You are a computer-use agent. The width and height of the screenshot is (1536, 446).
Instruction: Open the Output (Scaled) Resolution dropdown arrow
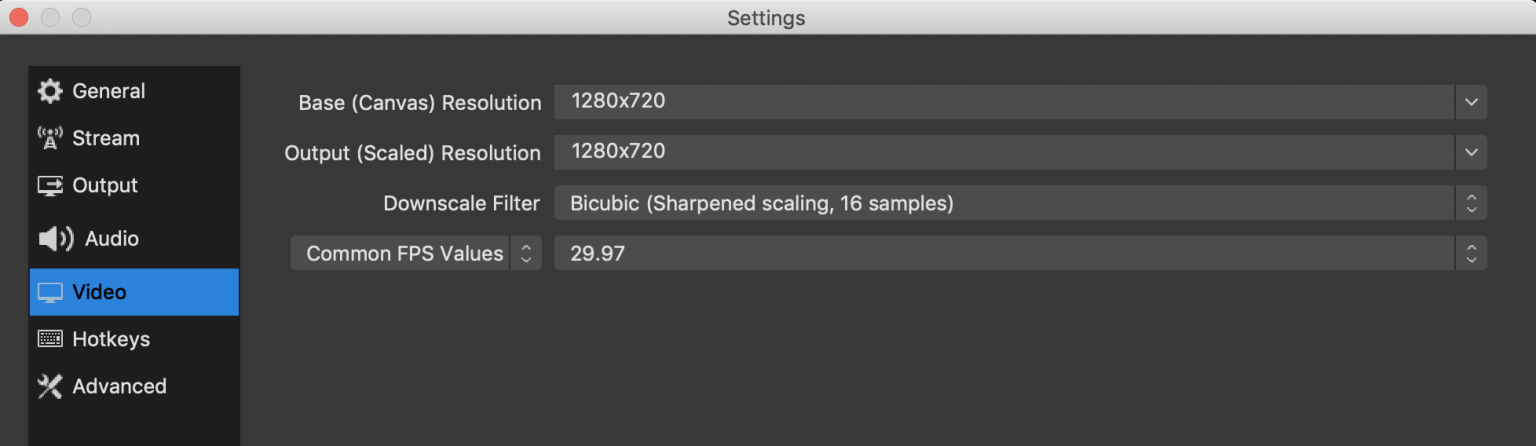[x=1471, y=152]
